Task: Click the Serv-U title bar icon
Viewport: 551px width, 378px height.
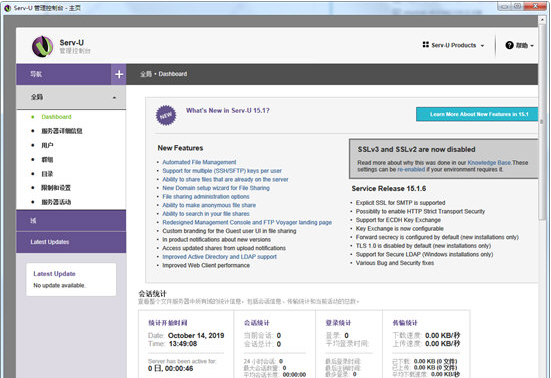Action: click(7, 8)
